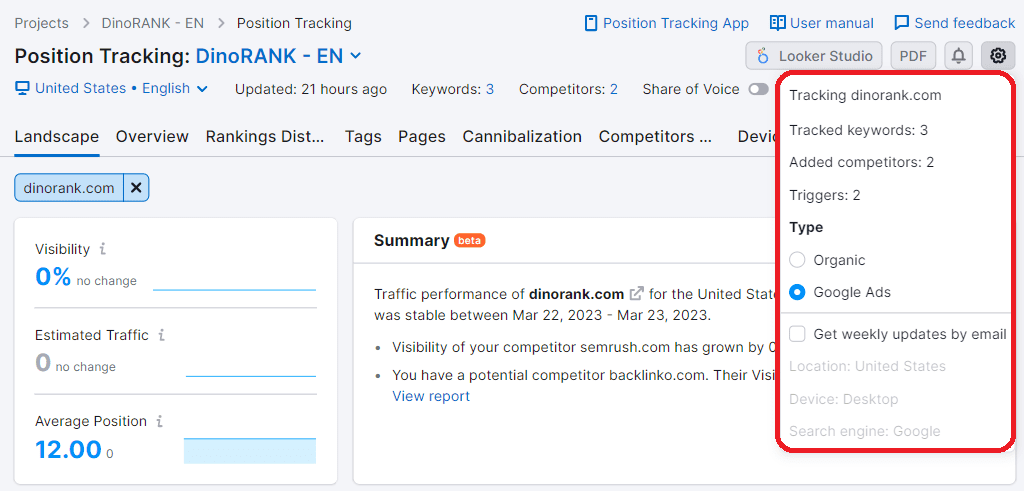The height and width of the screenshot is (491, 1024).
Task: Click Added competitors: 2 in settings panel
Action: pyautogui.click(x=861, y=163)
